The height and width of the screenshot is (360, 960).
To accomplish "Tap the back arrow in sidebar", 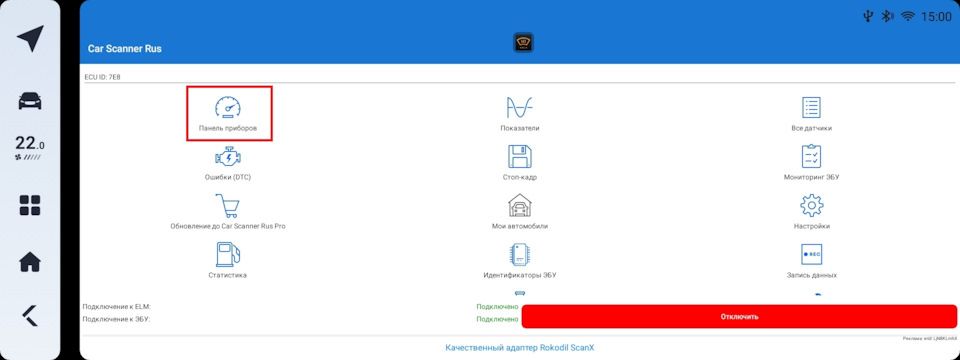I will click(30, 315).
